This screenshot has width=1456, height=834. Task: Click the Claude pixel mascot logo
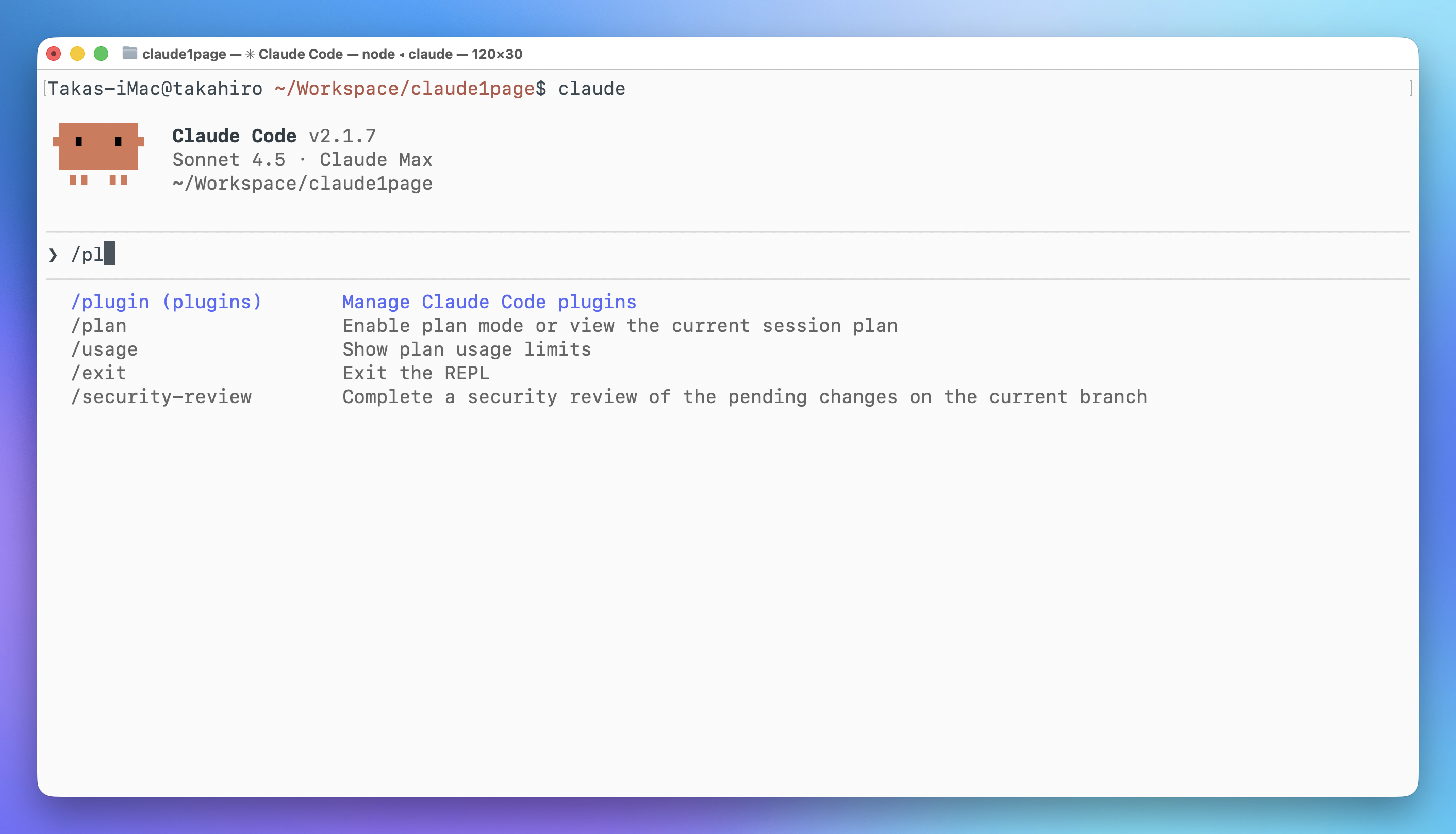tap(98, 153)
